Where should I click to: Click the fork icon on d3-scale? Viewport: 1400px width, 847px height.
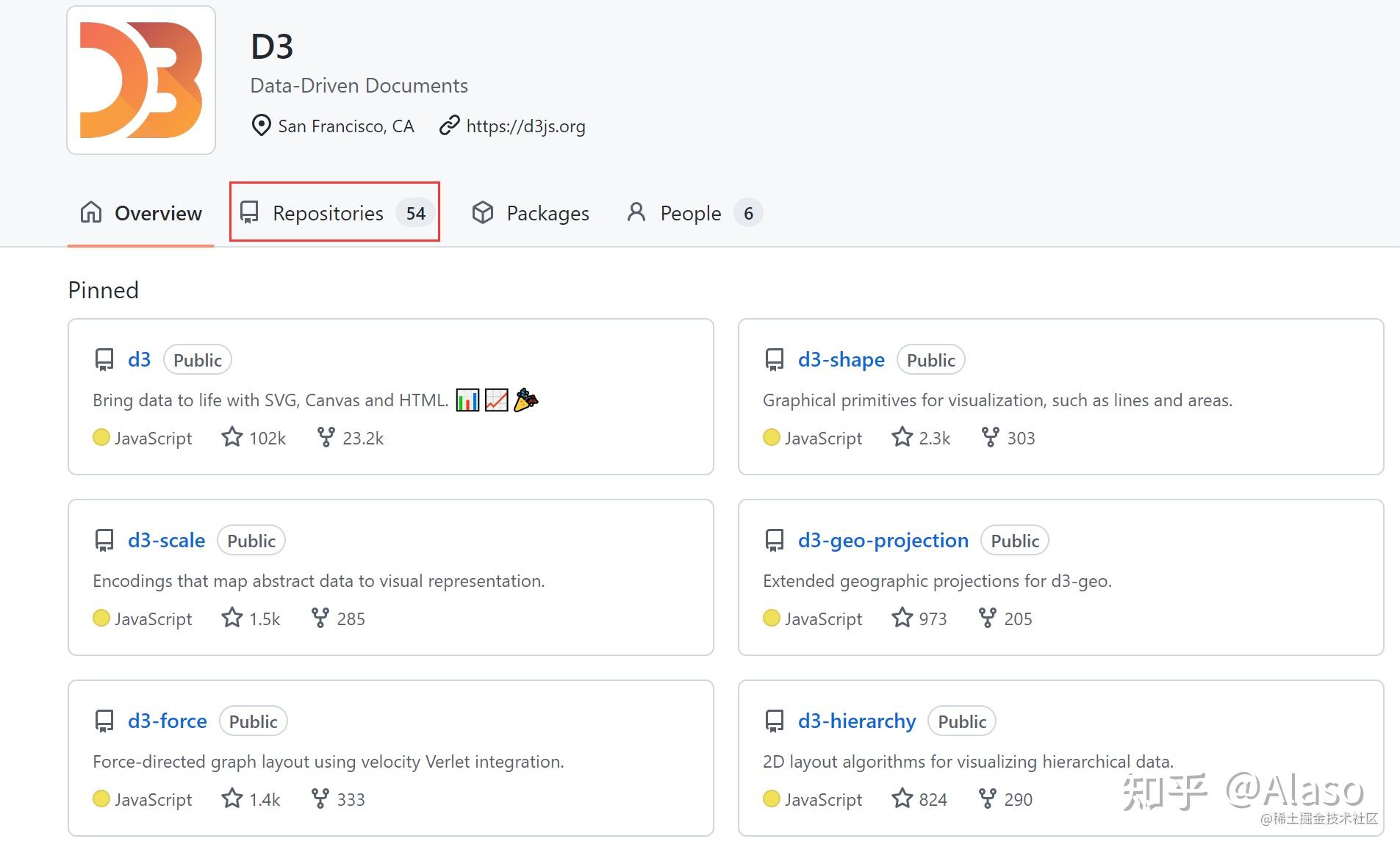pyautogui.click(x=320, y=618)
